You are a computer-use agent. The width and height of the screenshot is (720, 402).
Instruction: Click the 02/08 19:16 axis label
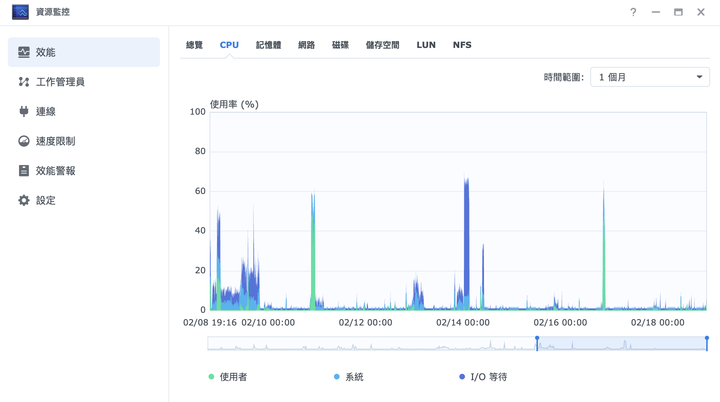[x=210, y=323]
